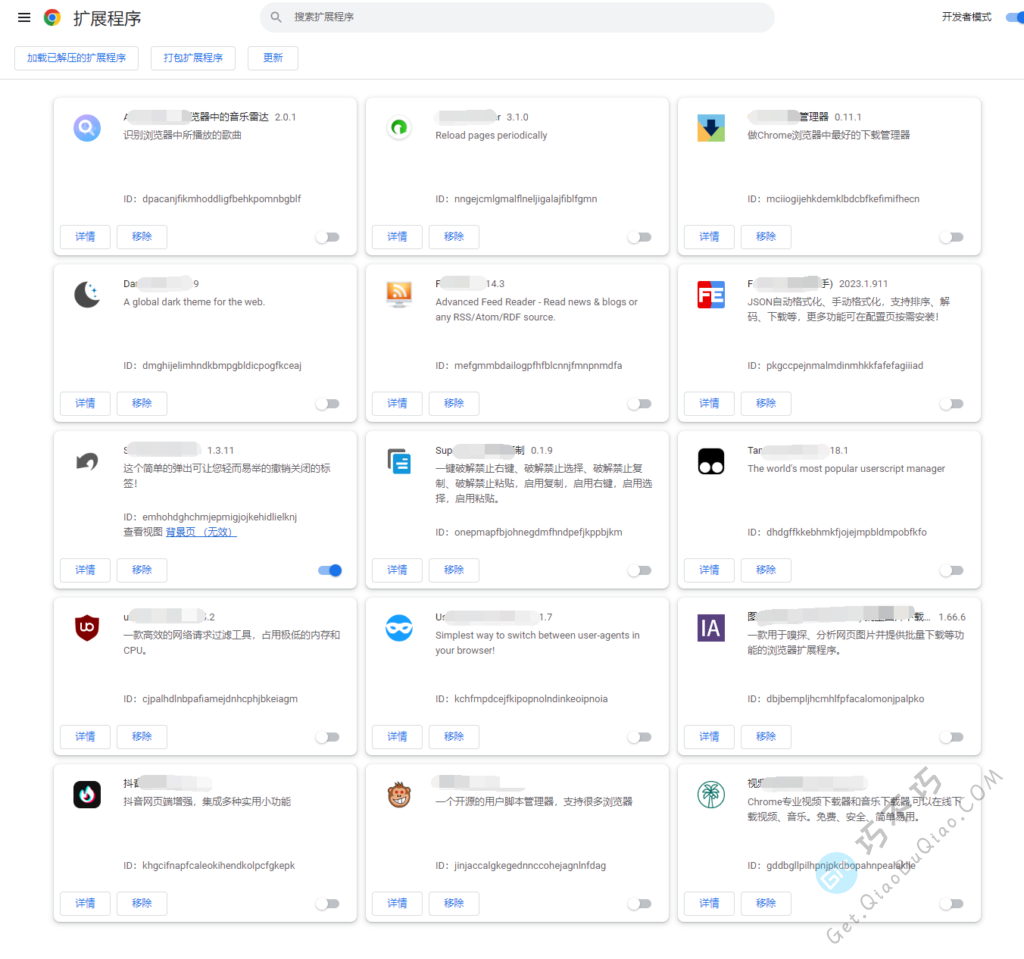This screenshot has width=1024, height=959.
Task: Click the IA image downloader icon
Action: [710, 628]
